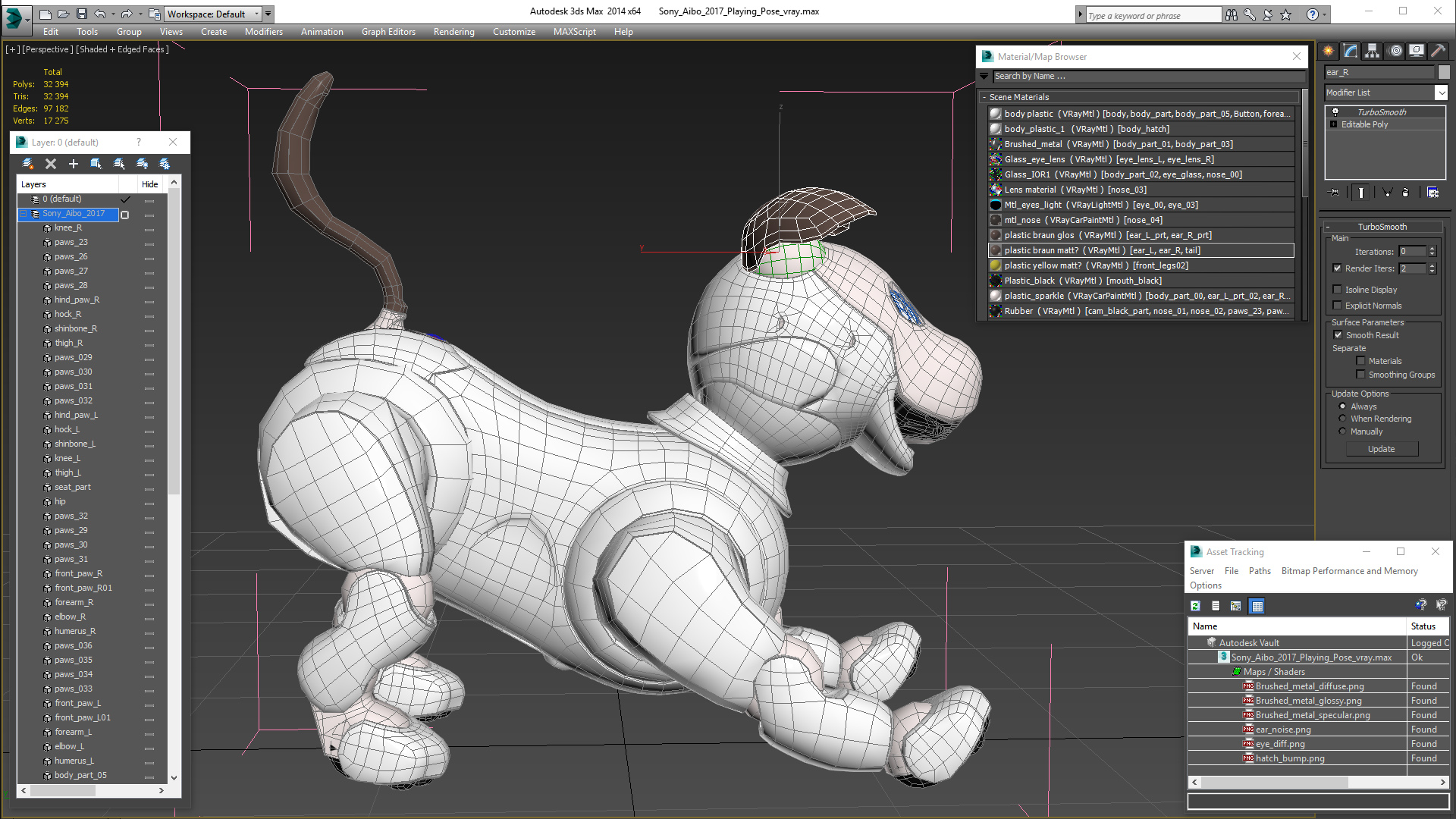Select the Manually update radio button
The width and height of the screenshot is (1456, 819).
click(1342, 431)
